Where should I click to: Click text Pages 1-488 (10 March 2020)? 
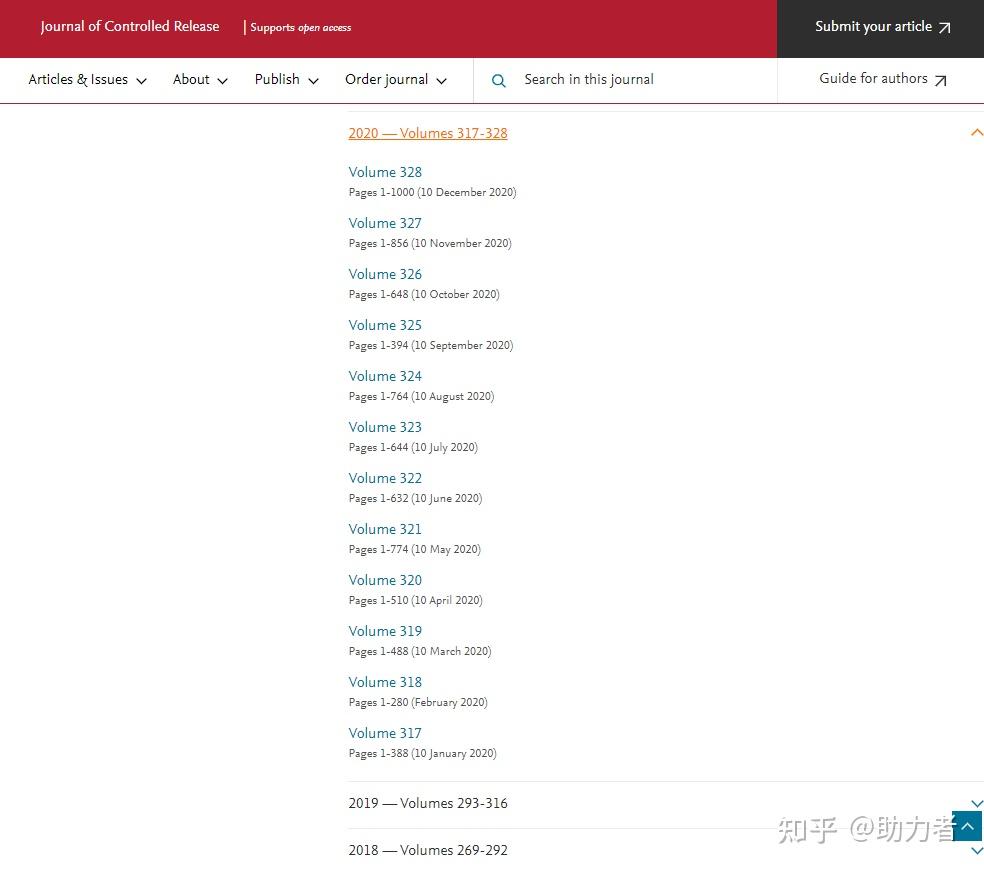(x=420, y=651)
